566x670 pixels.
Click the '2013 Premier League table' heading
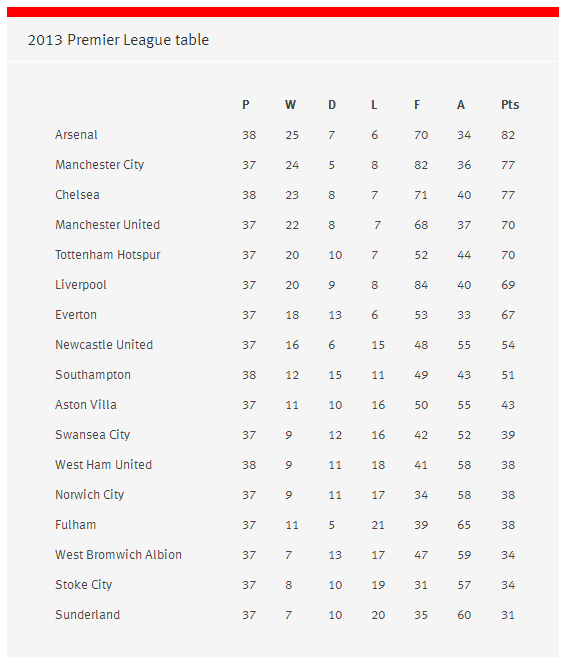pos(118,40)
